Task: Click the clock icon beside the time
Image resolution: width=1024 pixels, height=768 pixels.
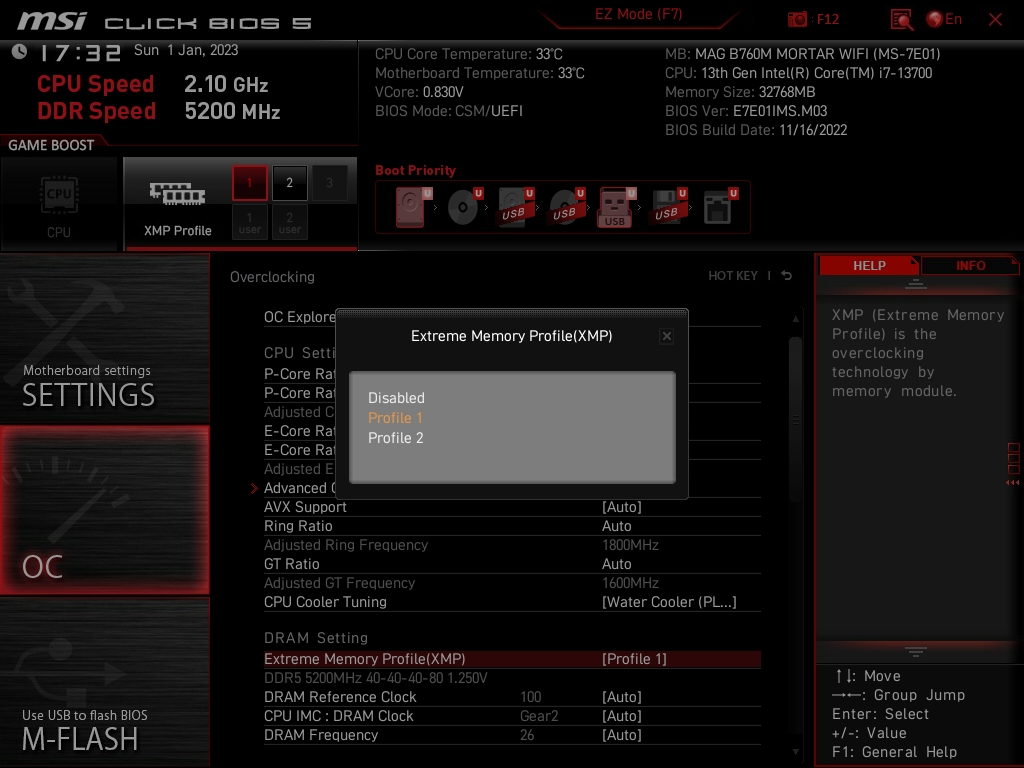Action: pyautogui.click(x=20, y=51)
